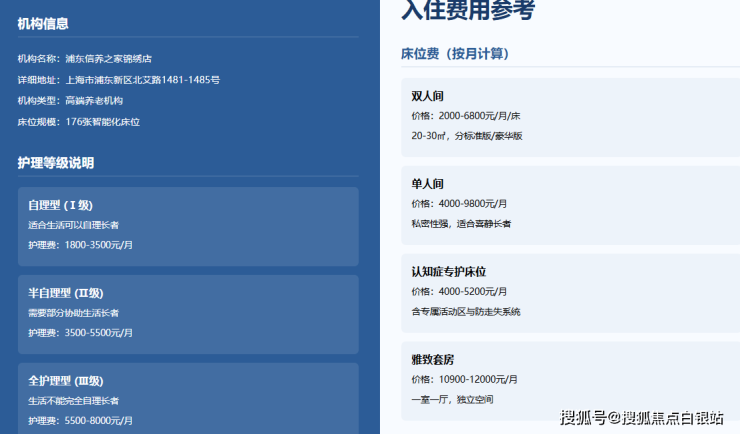The height and width of the screenshot is (434, 740).
Task: Select the 雅致套房 card title
Action: tap(433, 359)
